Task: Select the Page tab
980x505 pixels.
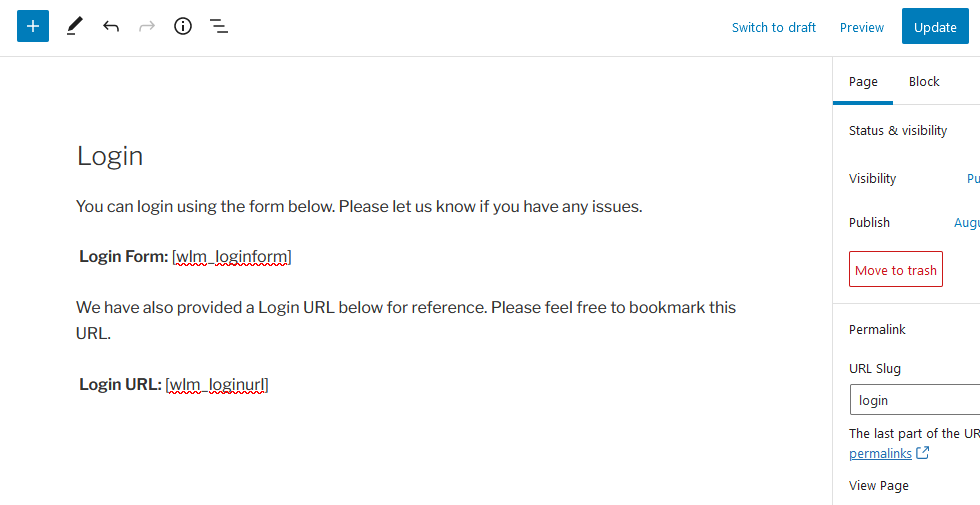Action: (863, 81)
